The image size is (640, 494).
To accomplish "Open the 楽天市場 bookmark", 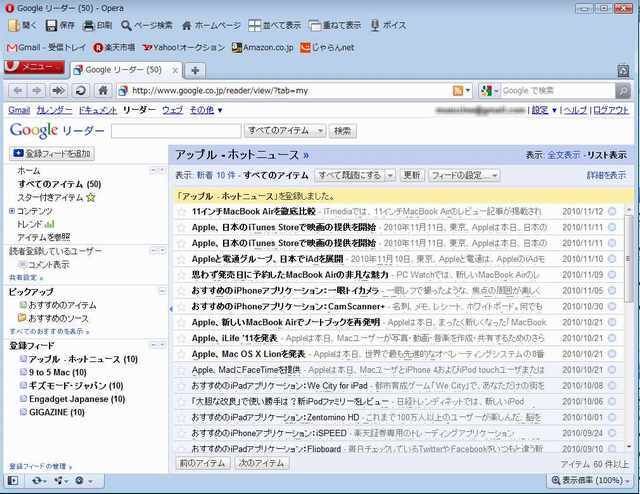I will pyautogui.click(x=114, y=47).
